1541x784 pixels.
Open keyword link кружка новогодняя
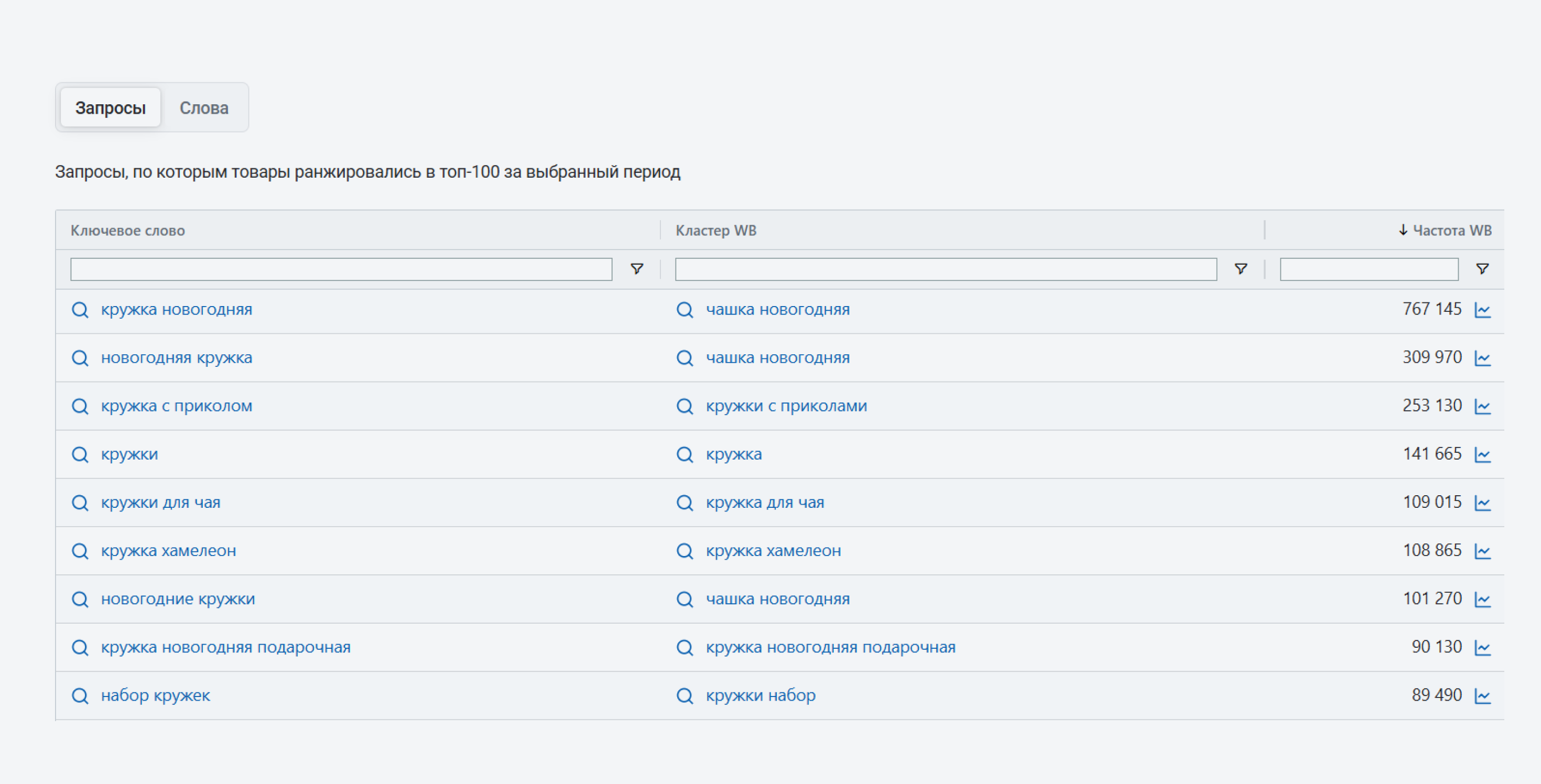177,310
